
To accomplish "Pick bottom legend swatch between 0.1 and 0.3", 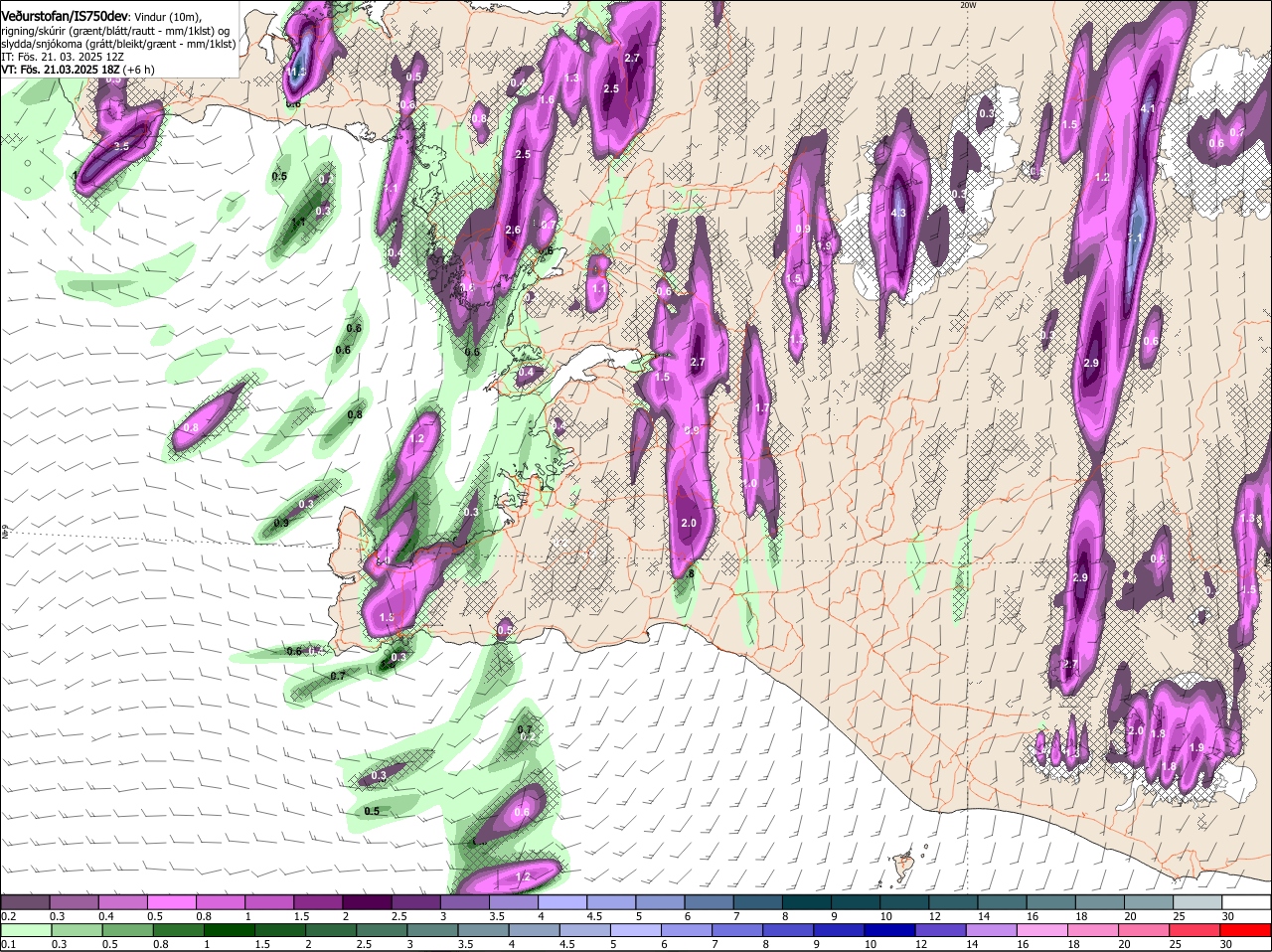I will click(26, 930).
